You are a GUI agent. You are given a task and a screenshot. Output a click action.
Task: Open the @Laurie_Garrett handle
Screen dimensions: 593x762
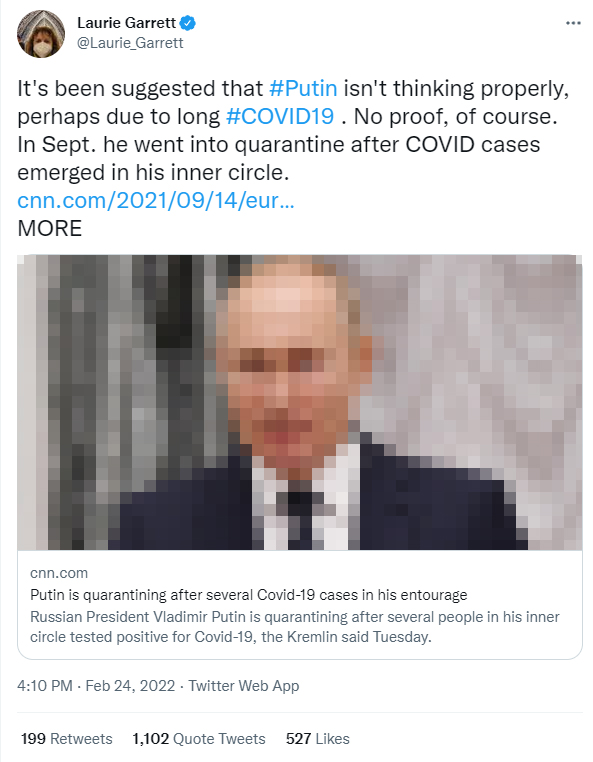click(x=130, y=43)
